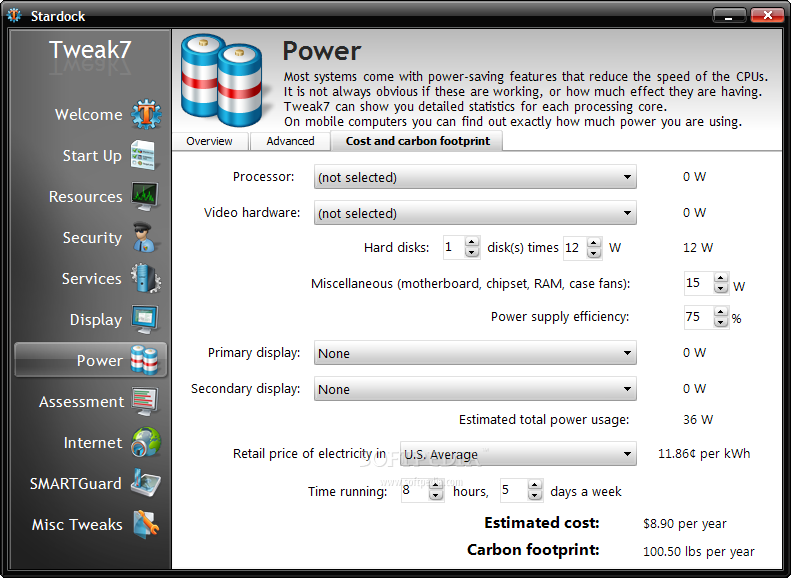Screen dimensions: 791x578
Task: Open the Services page
Action: (x=91, y=278)
